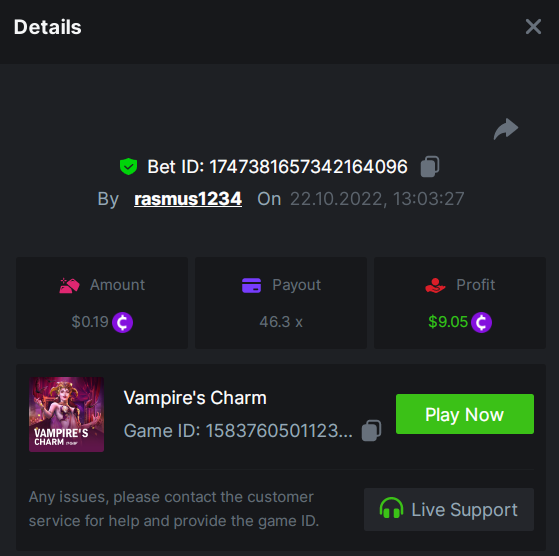Click the 46.3 x payout value
The height and width of the screenshot is (556, 559).
coord(281,322)
